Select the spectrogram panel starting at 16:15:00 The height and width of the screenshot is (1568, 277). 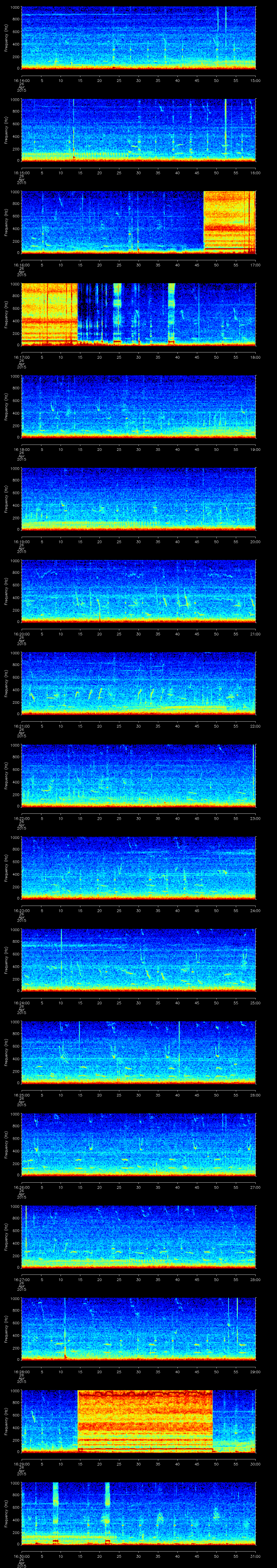138,130
